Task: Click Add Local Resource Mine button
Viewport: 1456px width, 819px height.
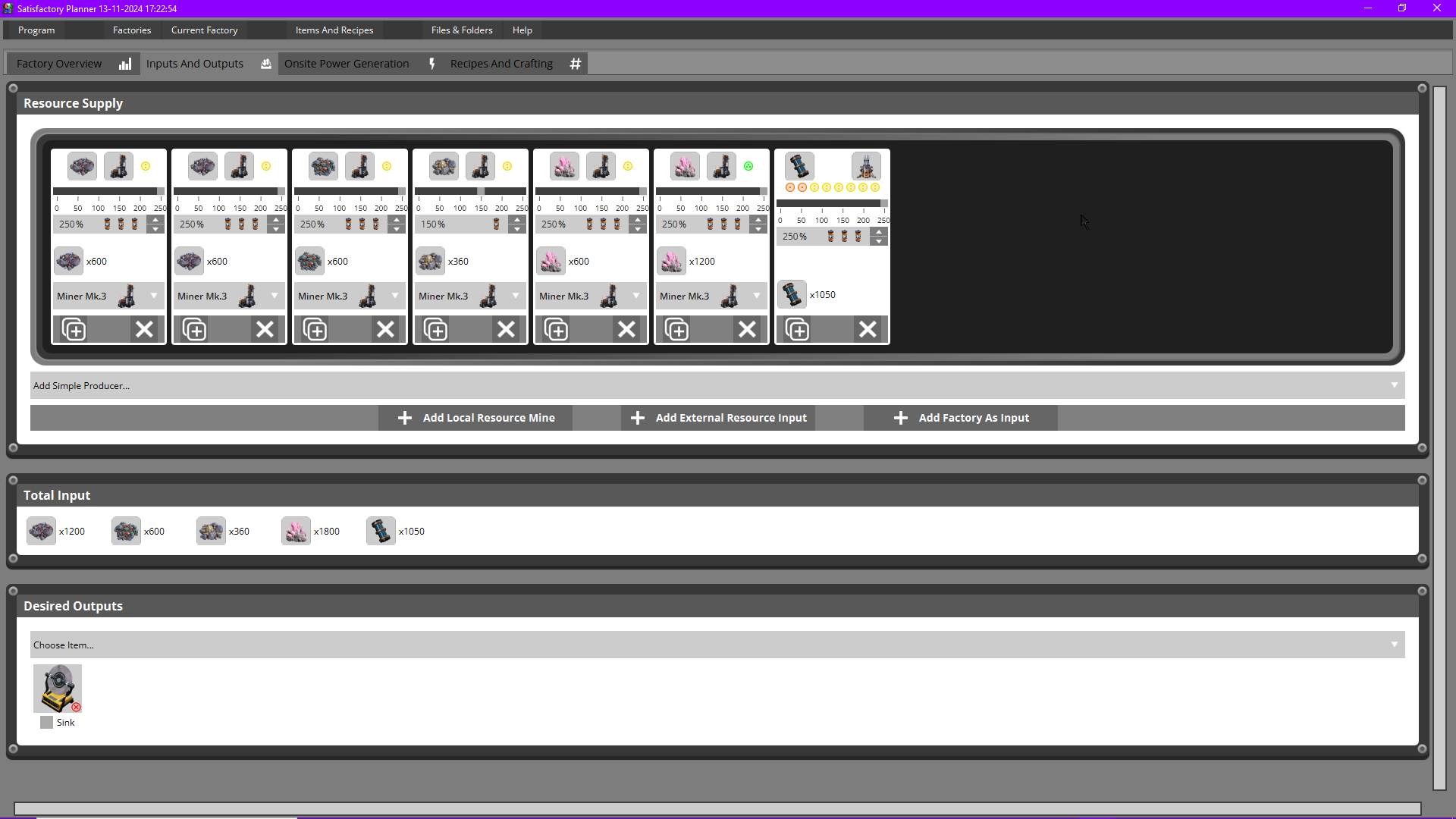Action: [475, 418]
